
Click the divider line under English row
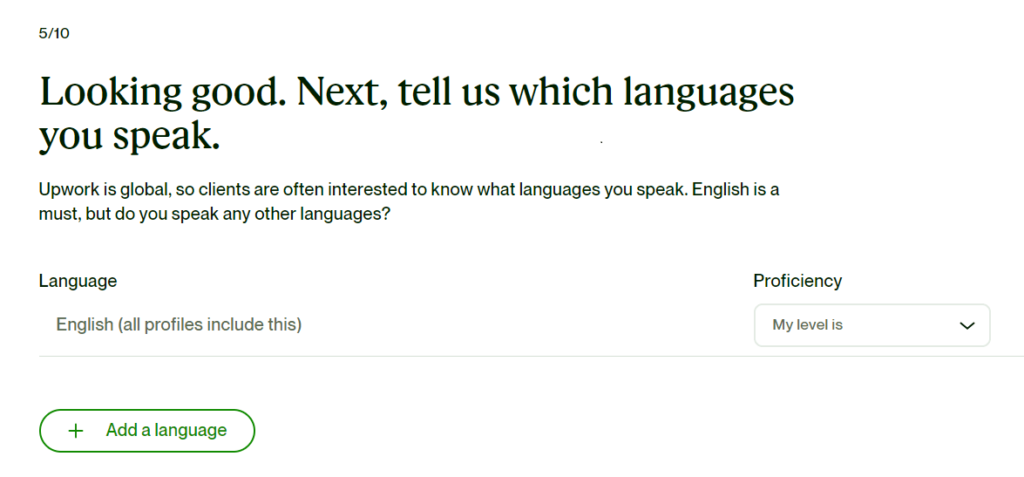531,356
